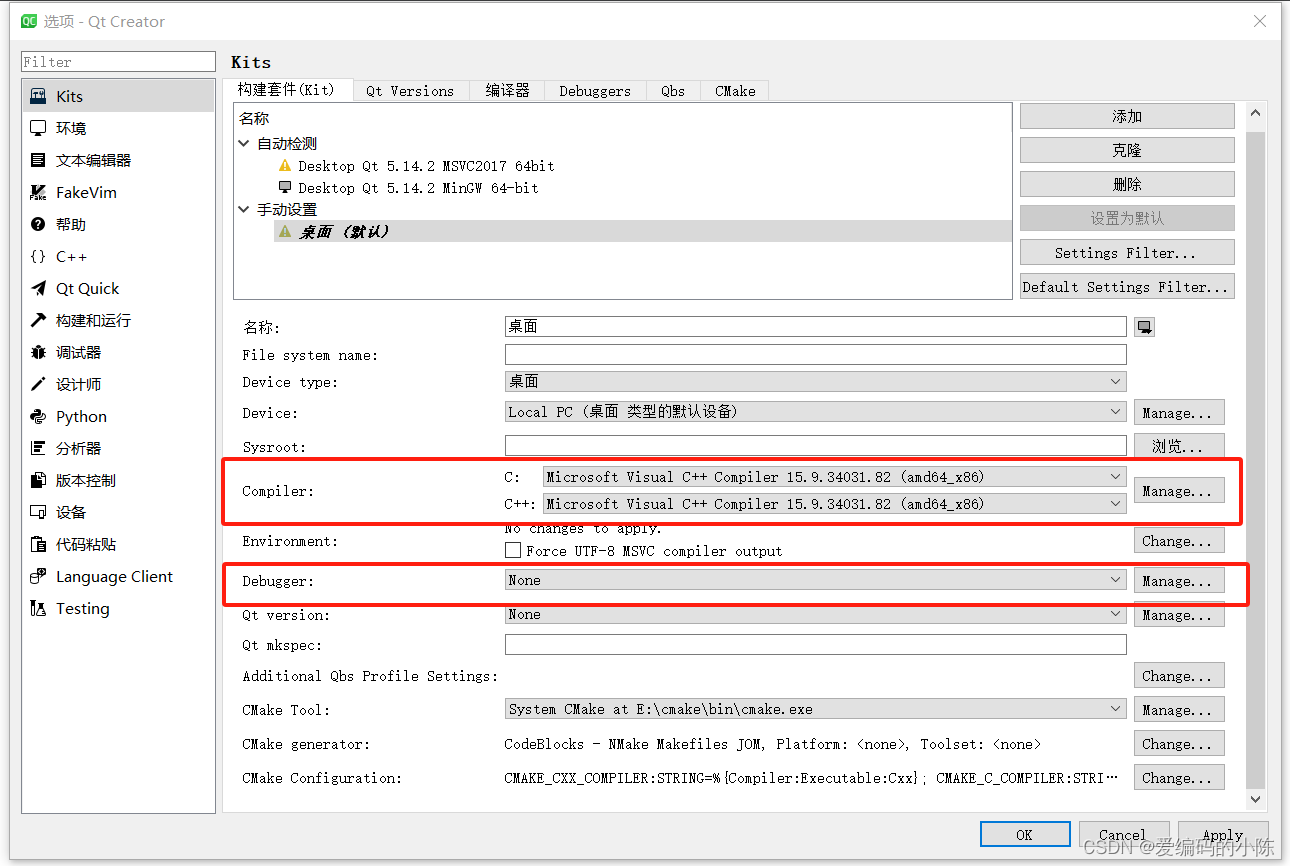Screen dimensions: 1290x866
Task: Open the 分析器 settings category
Action: (118, 448)
